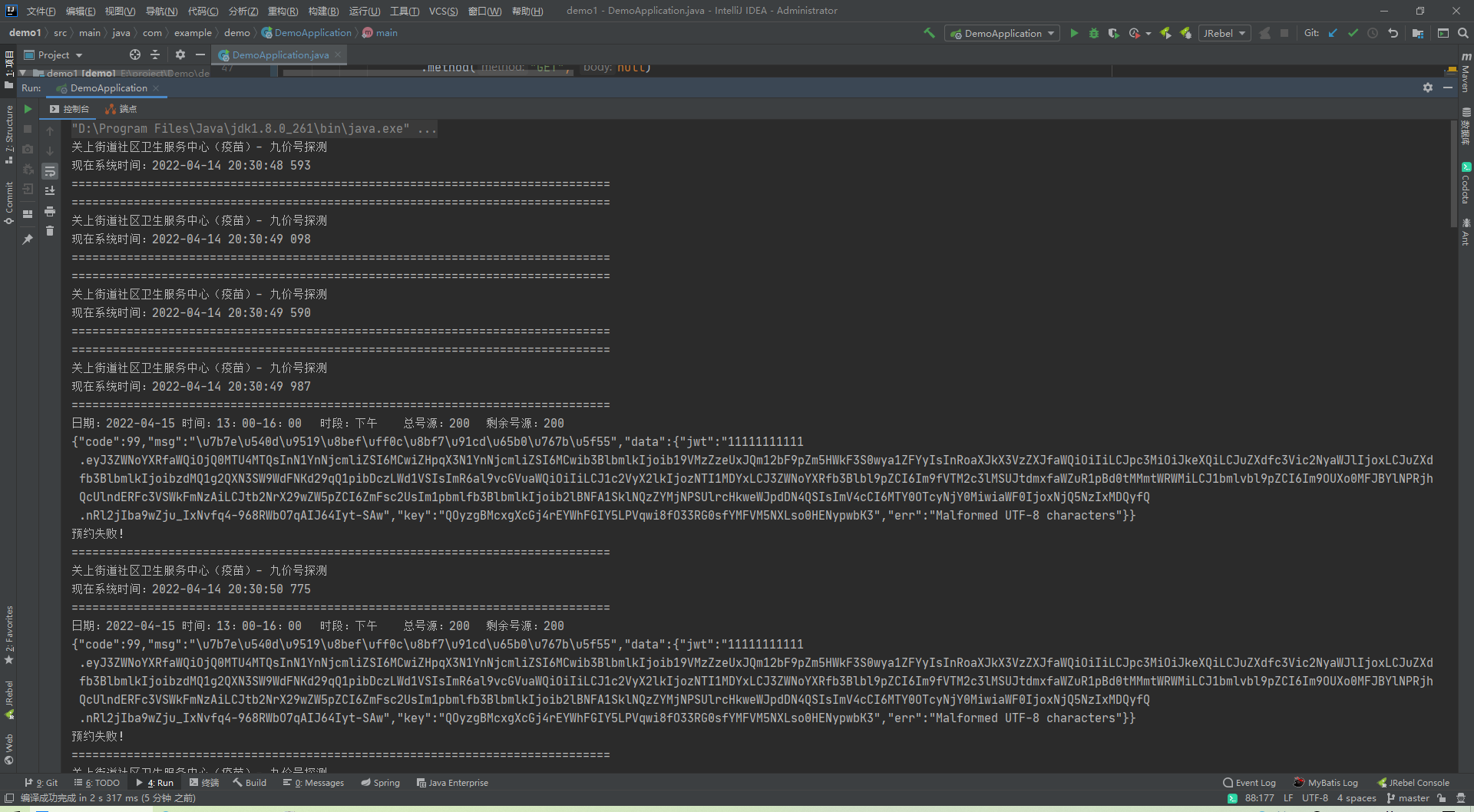Switch to the 端点 endpoints tab

(121, 109)
